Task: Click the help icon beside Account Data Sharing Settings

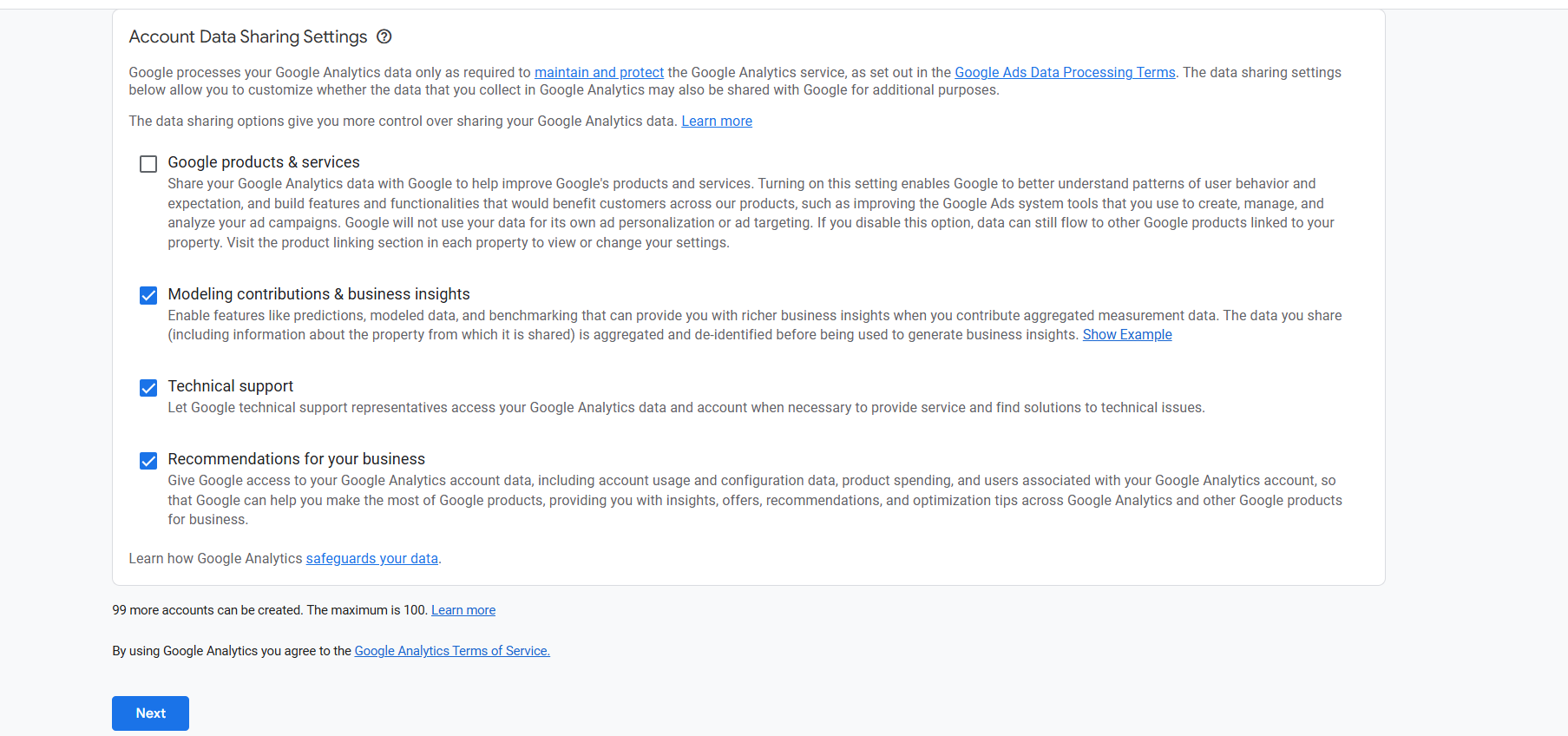Action: [x=384, y=36]
